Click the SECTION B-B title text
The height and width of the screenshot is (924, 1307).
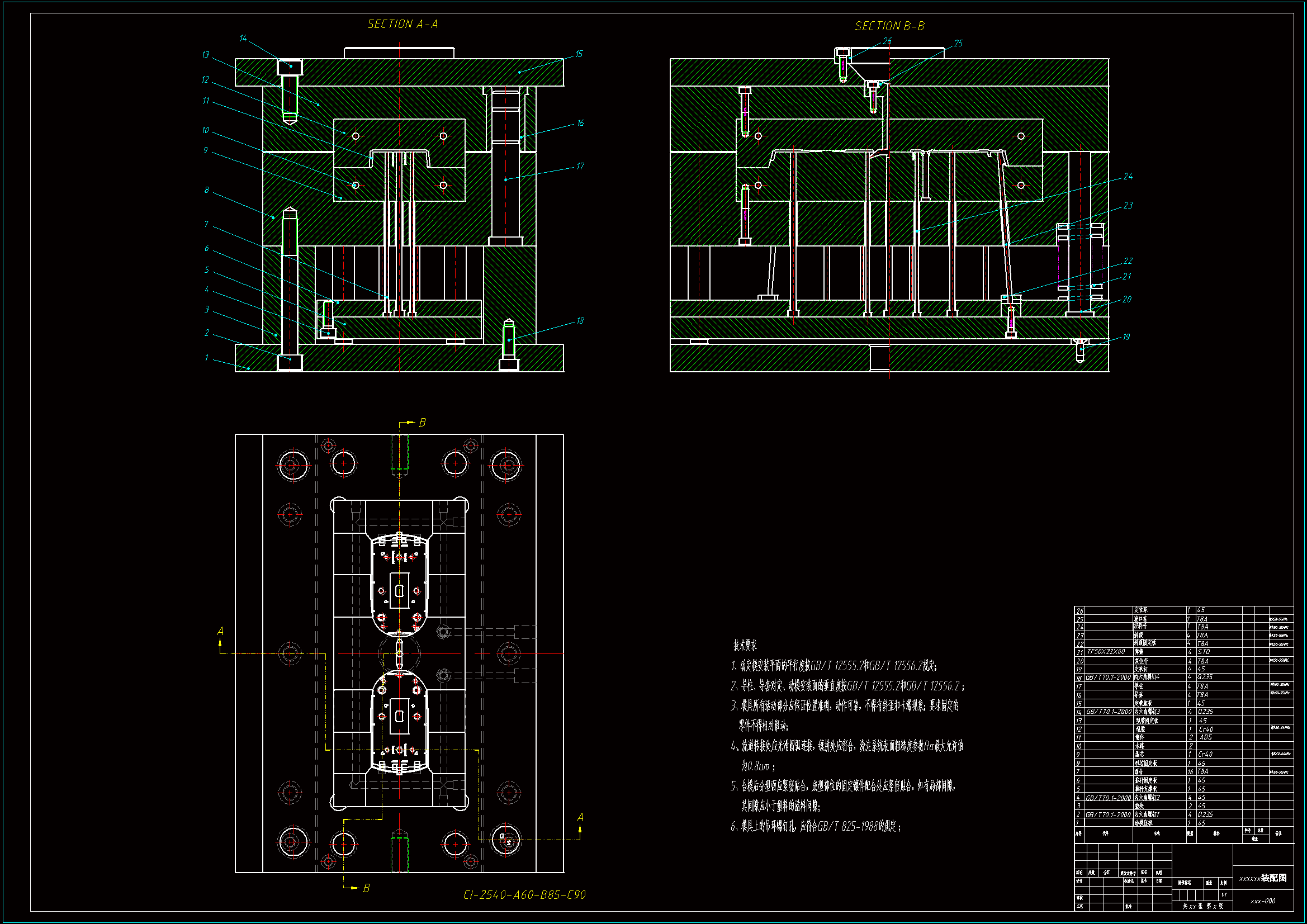click(x=889, y=26)
